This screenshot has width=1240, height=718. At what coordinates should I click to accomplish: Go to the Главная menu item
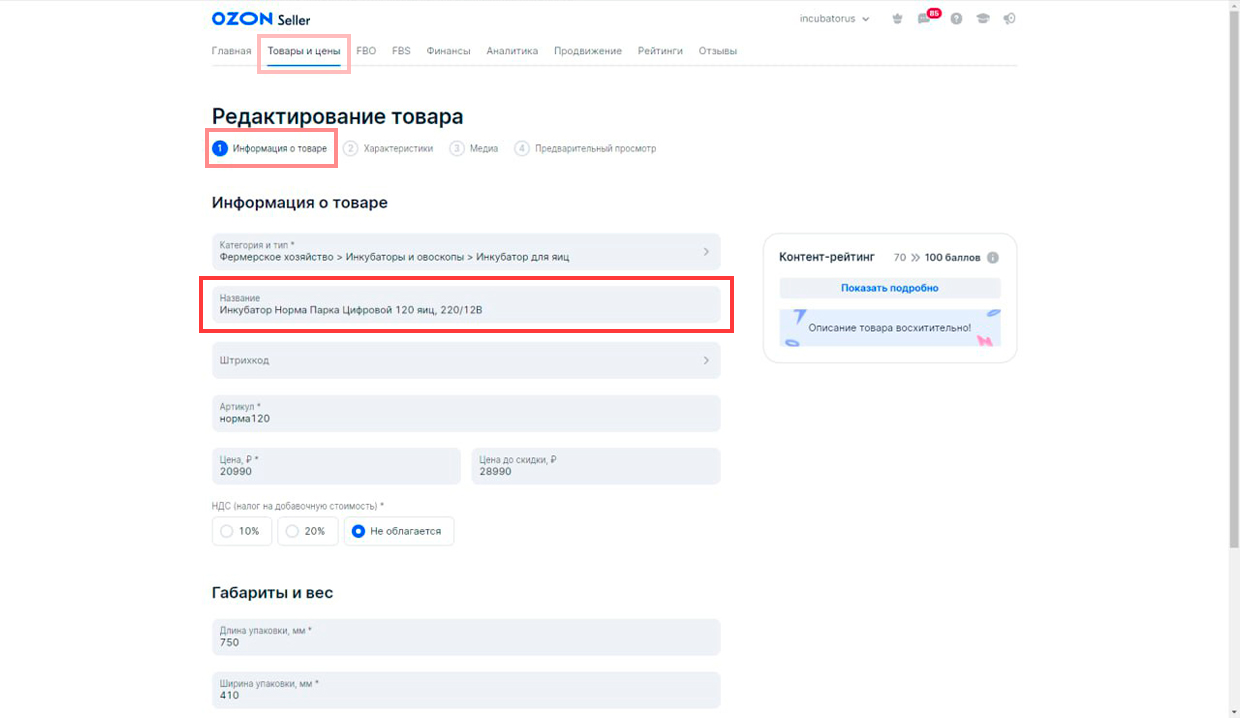click(x=231, y=51)
